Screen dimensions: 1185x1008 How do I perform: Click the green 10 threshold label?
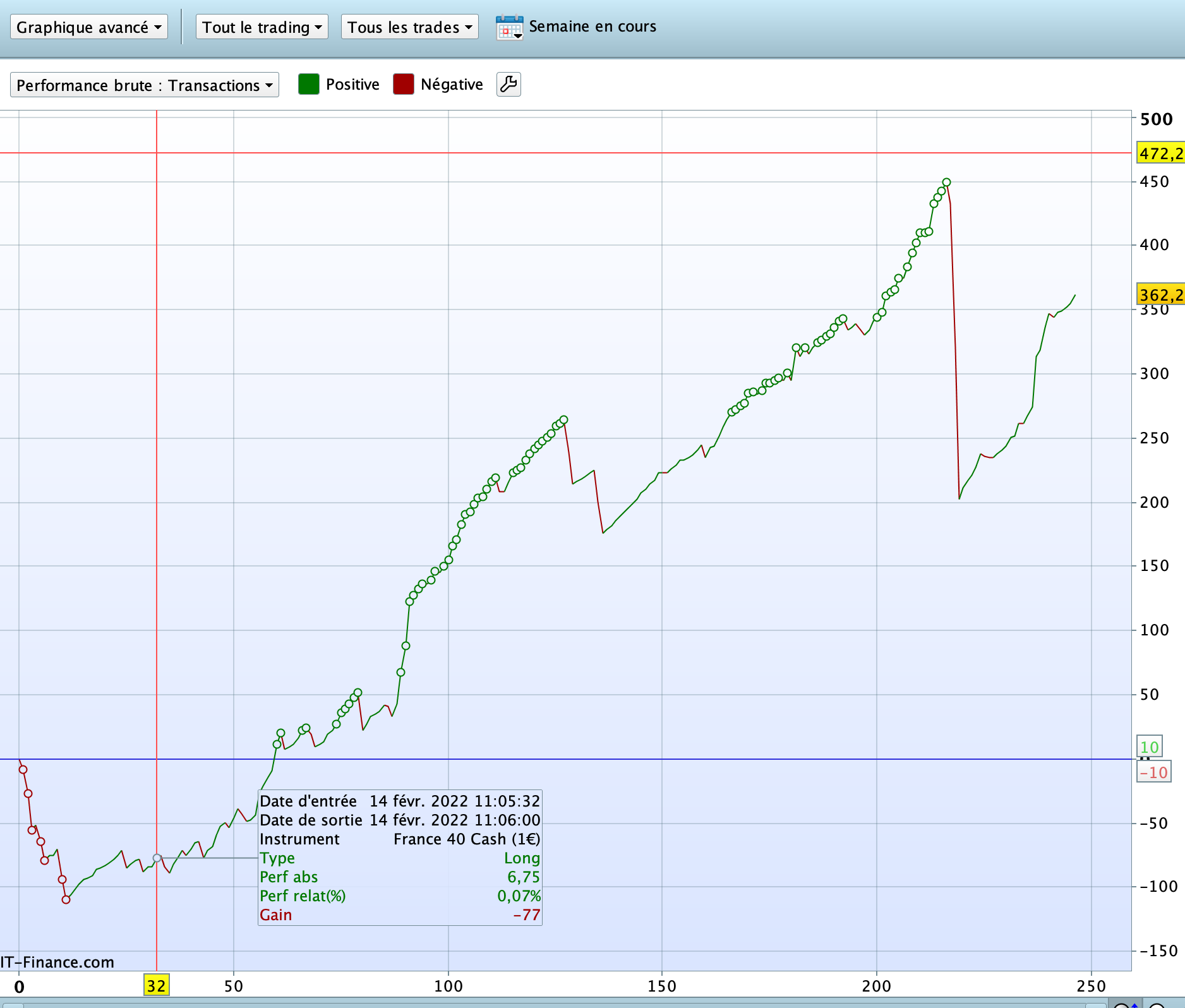point(1149,747)
